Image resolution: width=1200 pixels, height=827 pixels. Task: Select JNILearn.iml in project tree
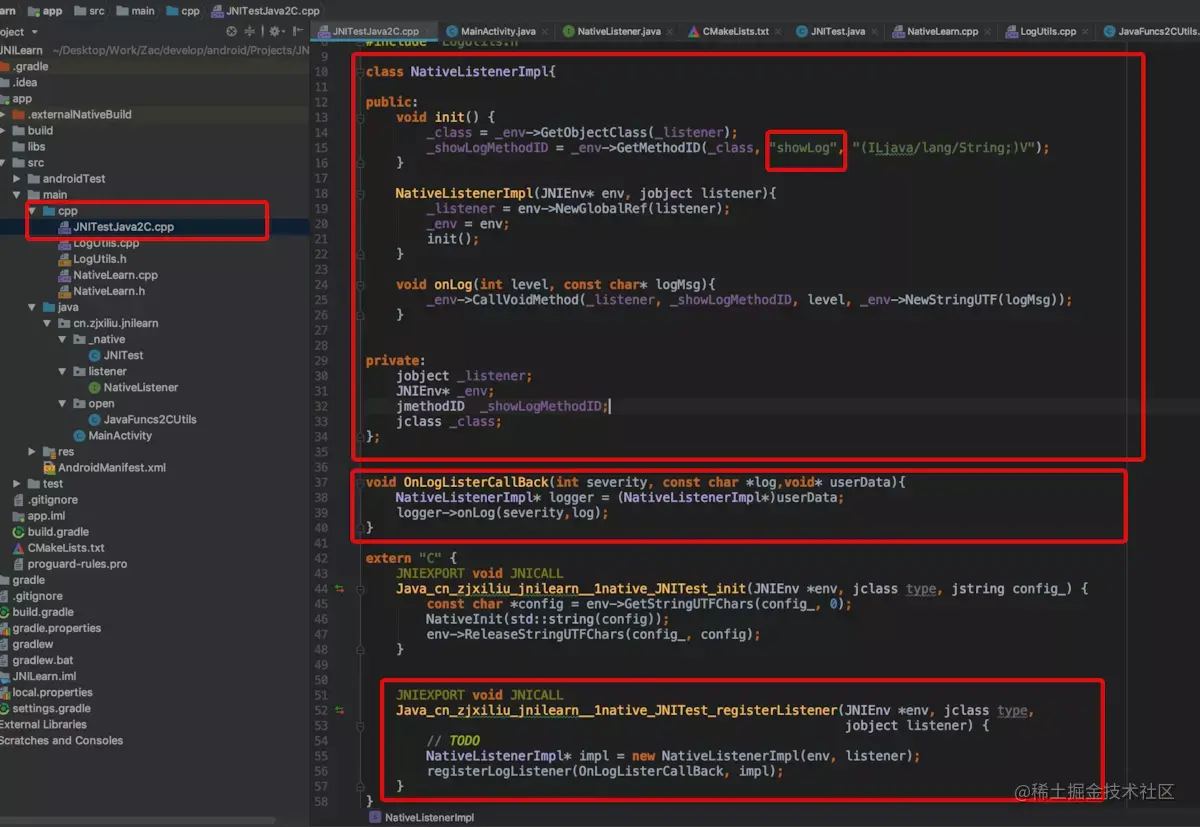tap(44, 676)
